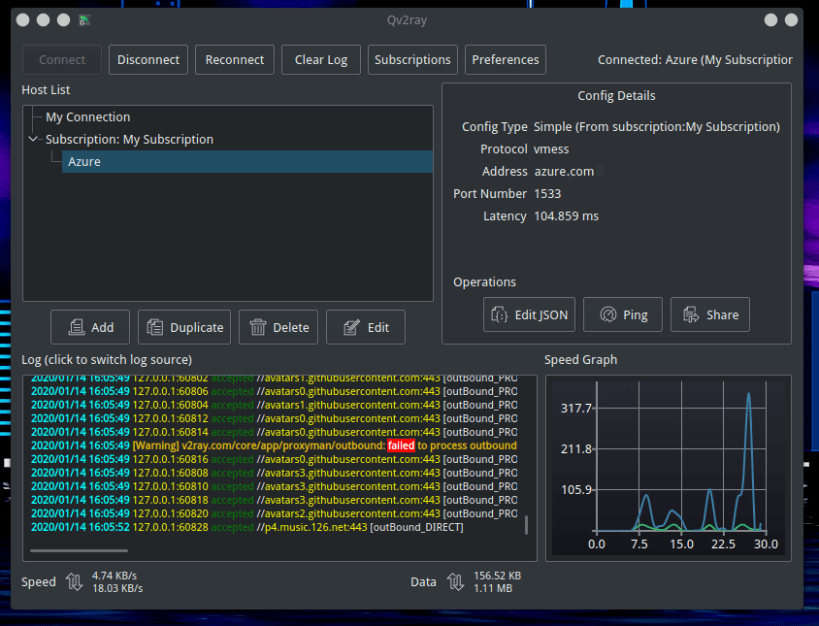Image resolution: width=819 pixels, height=626 pixels.
Task: Click the Delete trash icon
Action: point(258,328)
